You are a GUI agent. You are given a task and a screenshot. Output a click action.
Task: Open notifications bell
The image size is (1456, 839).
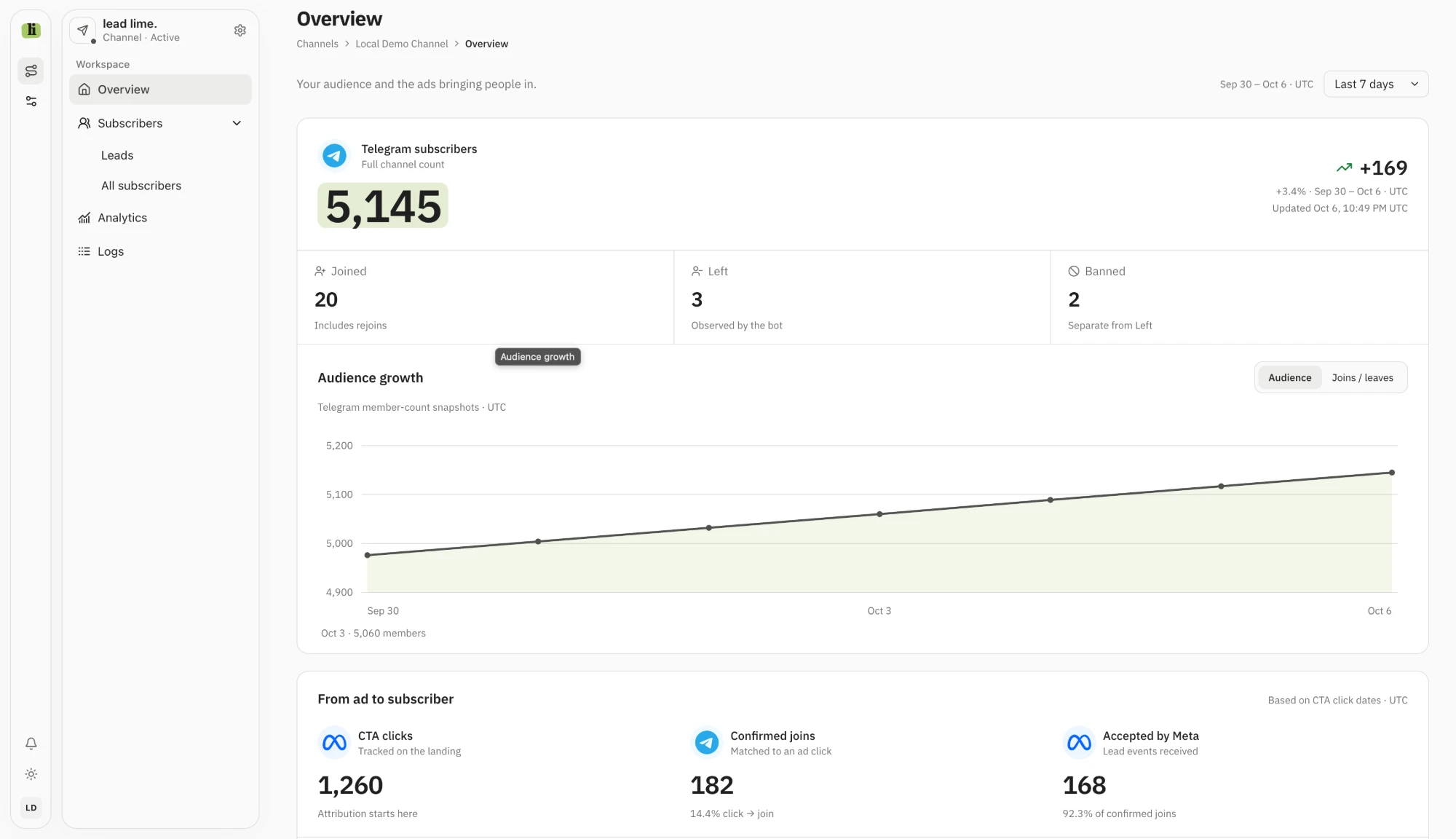[x=31, y=744]
